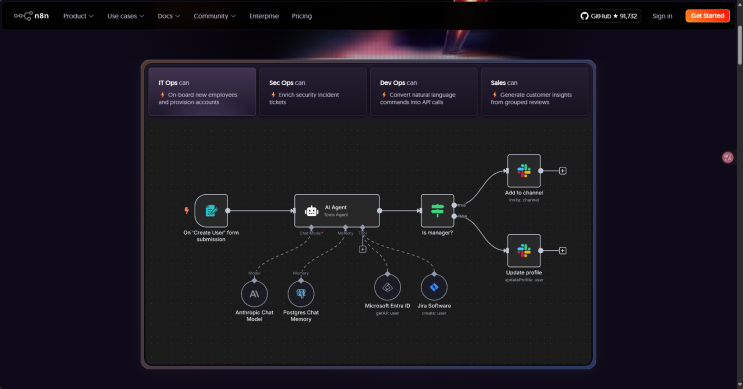Click the round floating extension icon
Viewport: 743px width, 389px height.
[x=728, y=157]
